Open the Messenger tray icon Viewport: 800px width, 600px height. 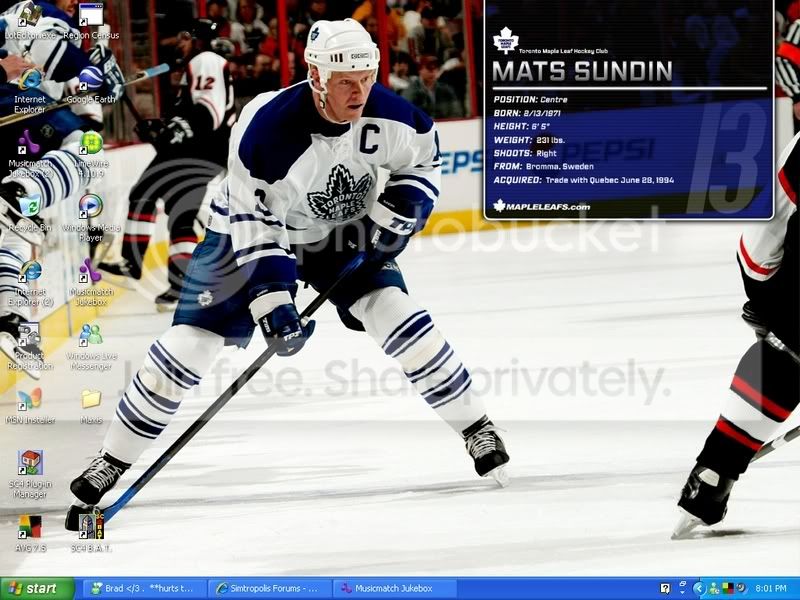[x=713, y=589]
